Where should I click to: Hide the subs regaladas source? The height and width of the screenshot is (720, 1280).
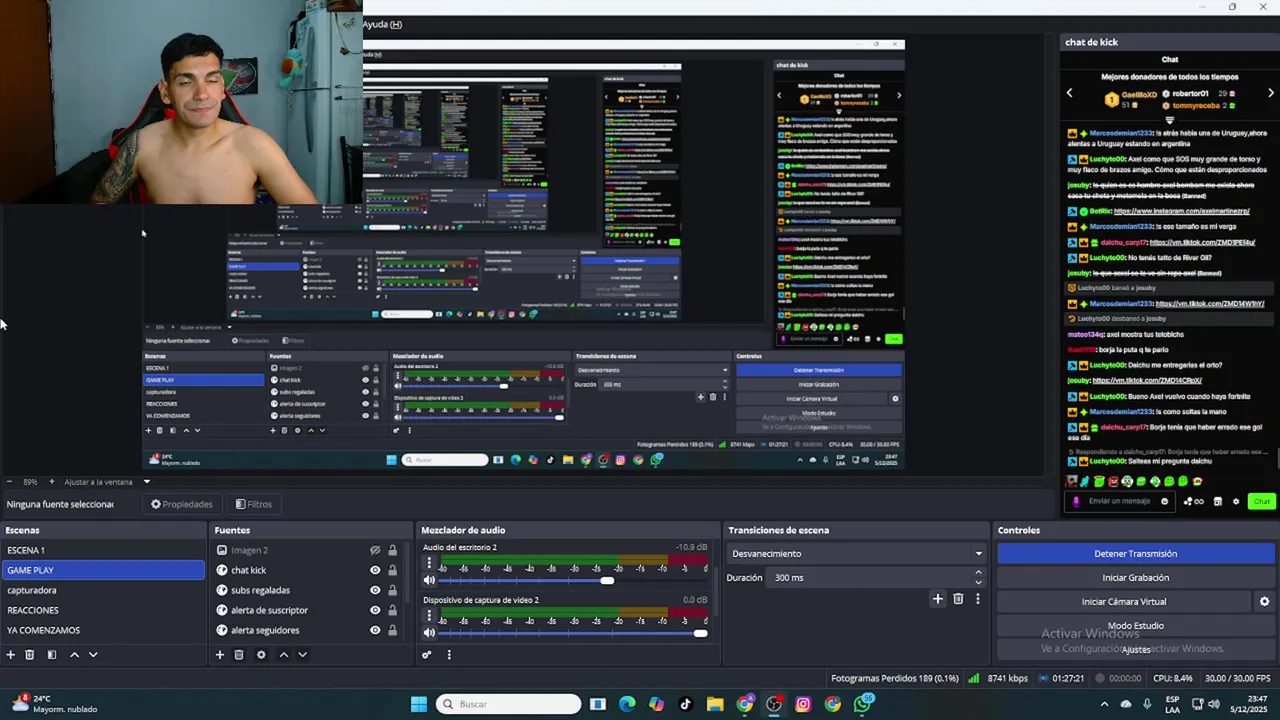(x=375, y=590)
